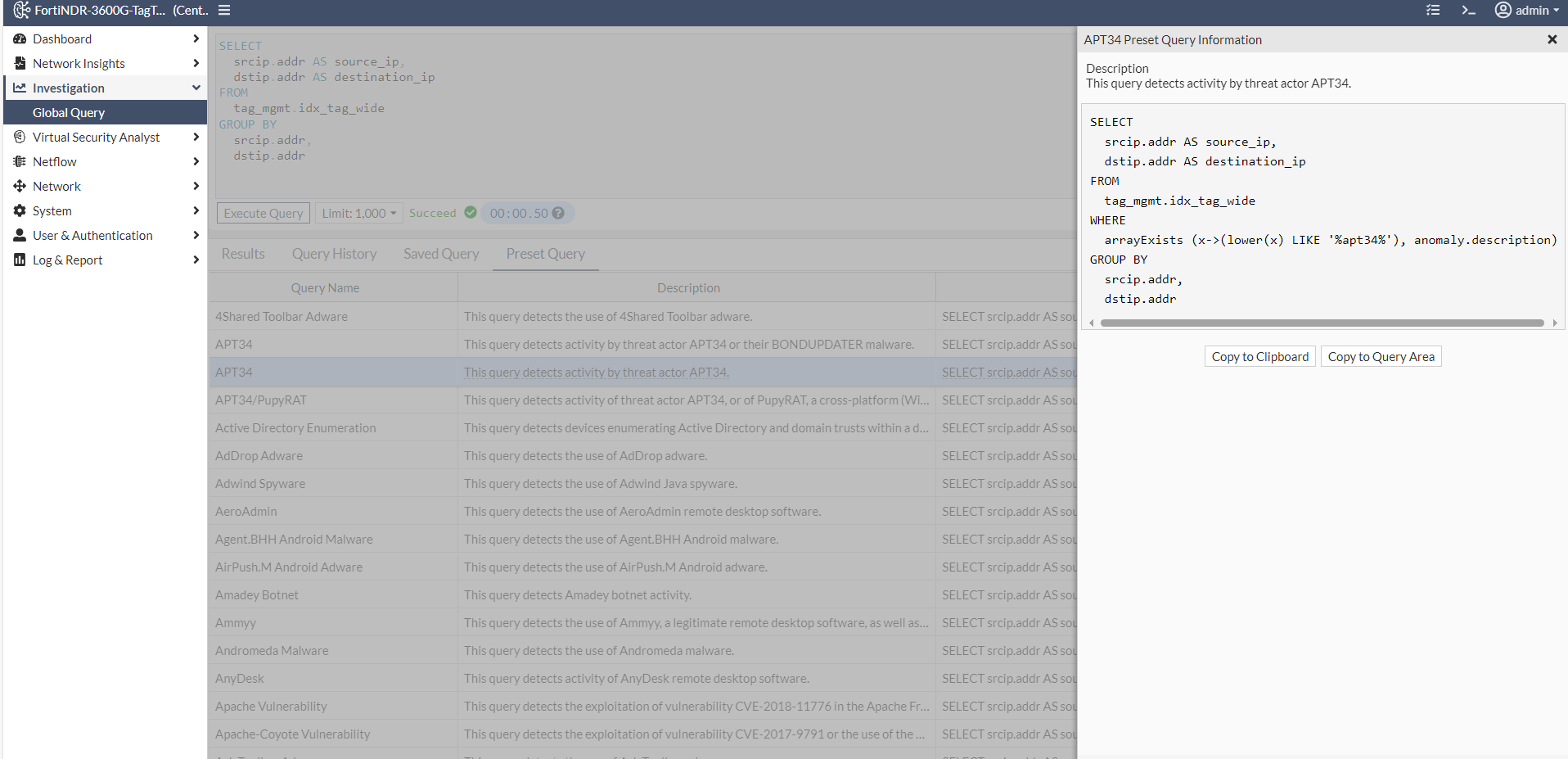The image size is (1568, 759).
Task: Select the Network Insights icon
Action: (19, 63)
